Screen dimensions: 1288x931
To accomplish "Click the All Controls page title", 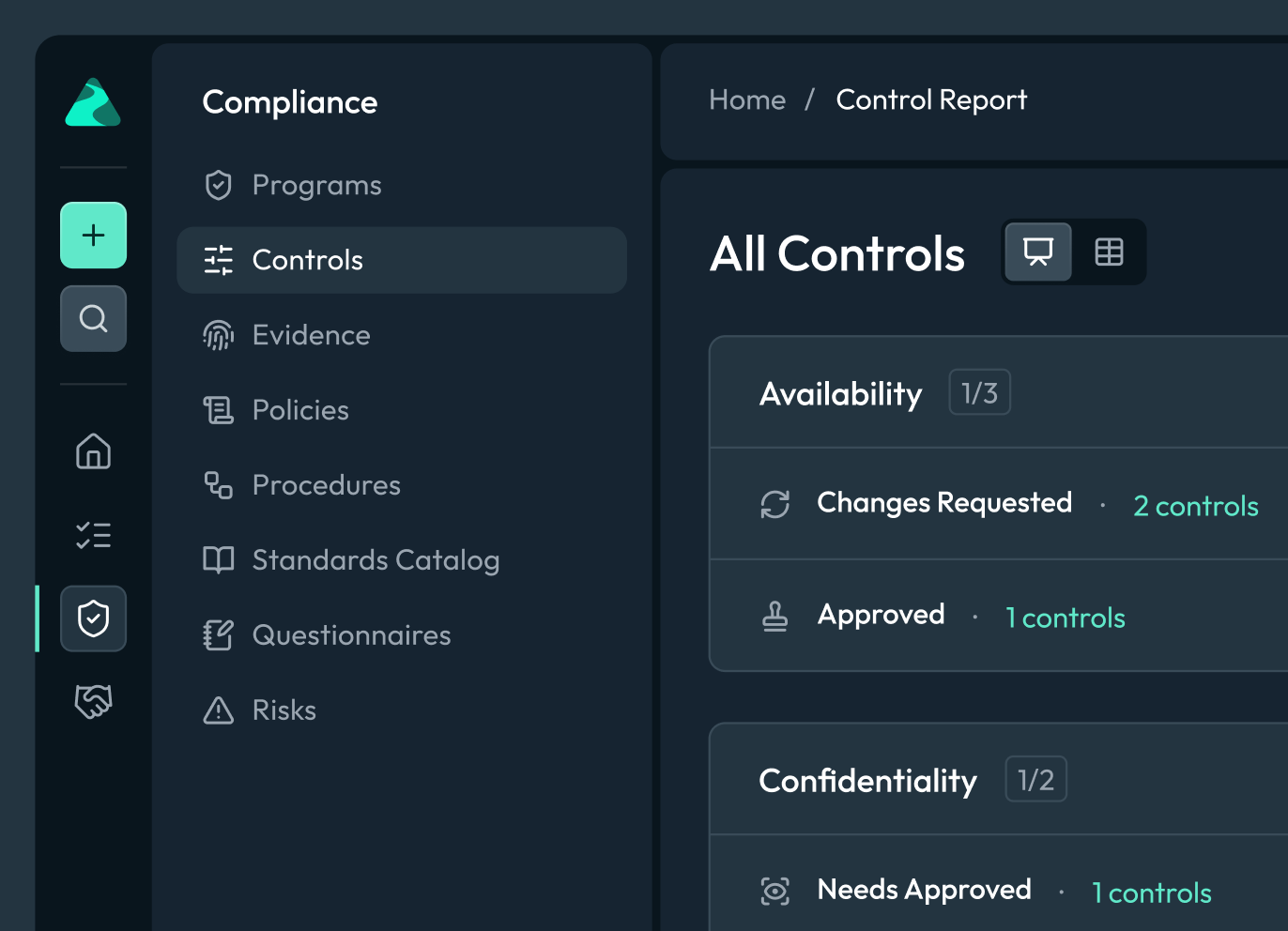I will [x=837, y=253].
